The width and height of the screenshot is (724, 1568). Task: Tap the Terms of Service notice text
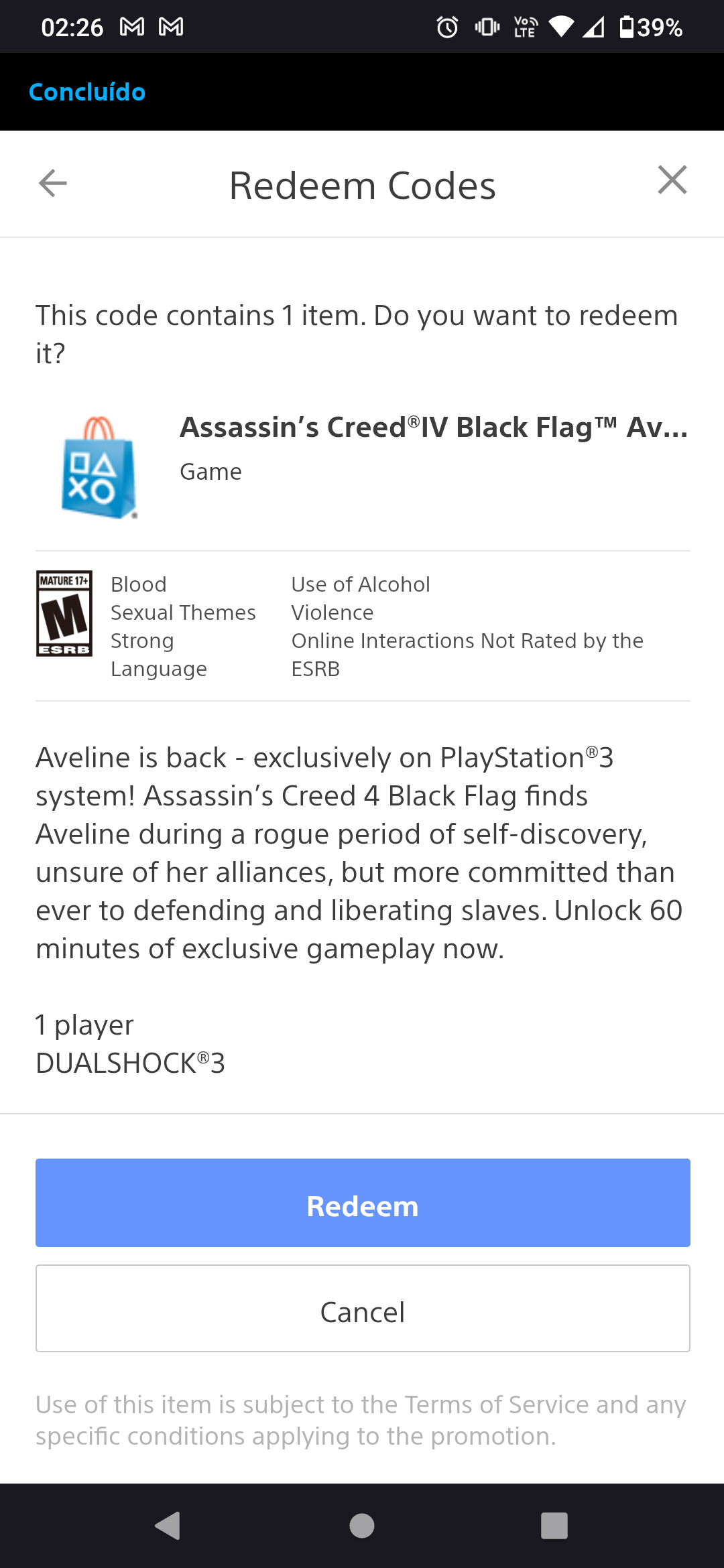[x=361, y=1420]
